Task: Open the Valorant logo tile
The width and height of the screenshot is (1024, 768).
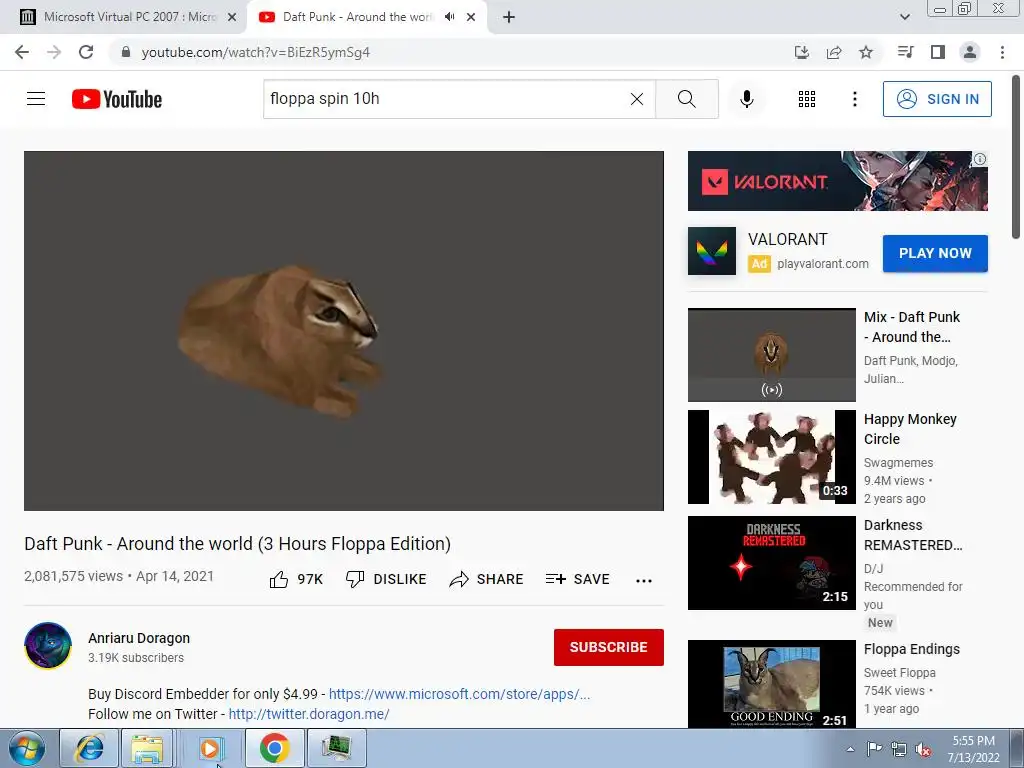Action: [x=712, y=251]
